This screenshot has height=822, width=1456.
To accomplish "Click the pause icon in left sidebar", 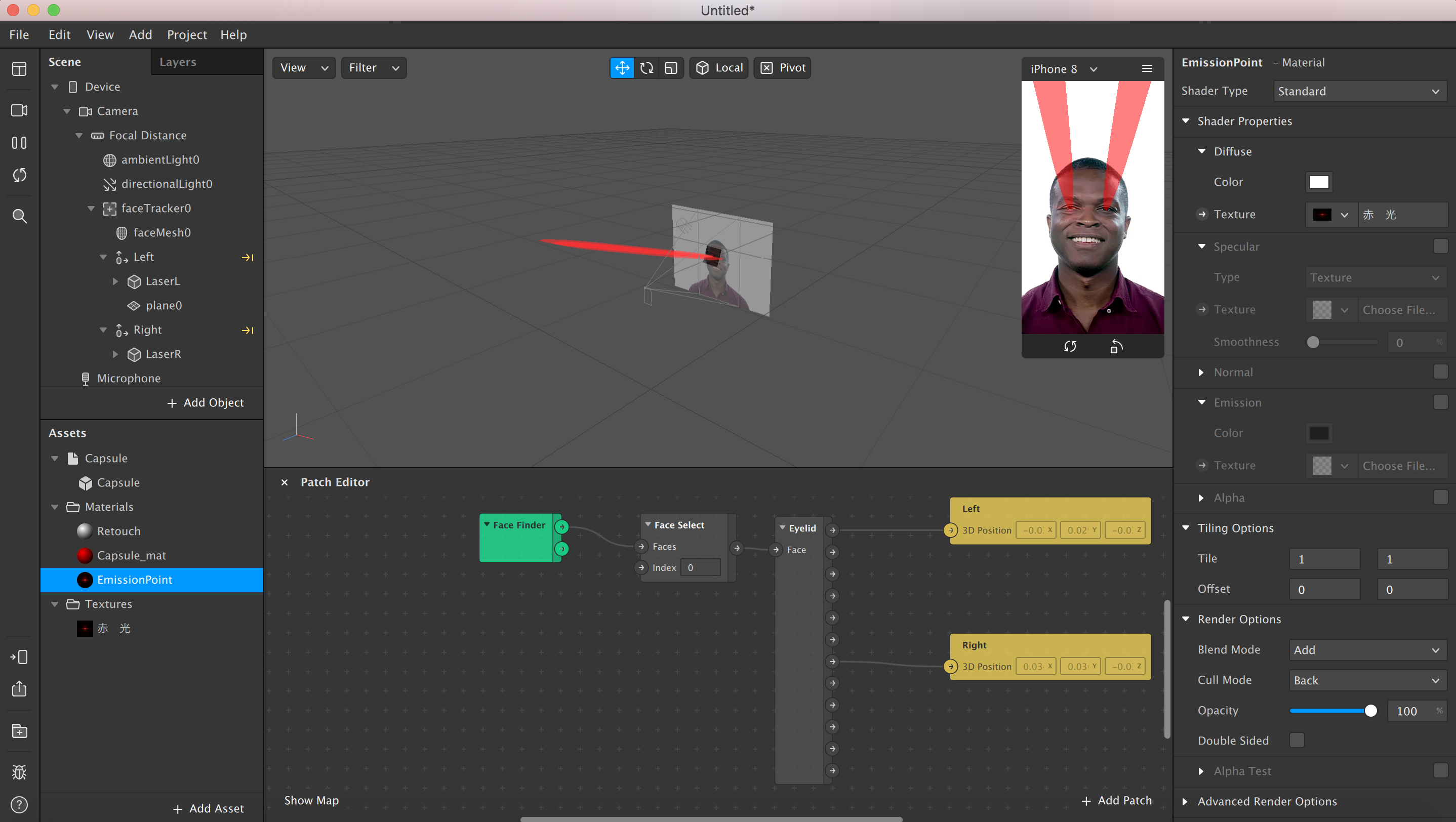I will 19,143.
